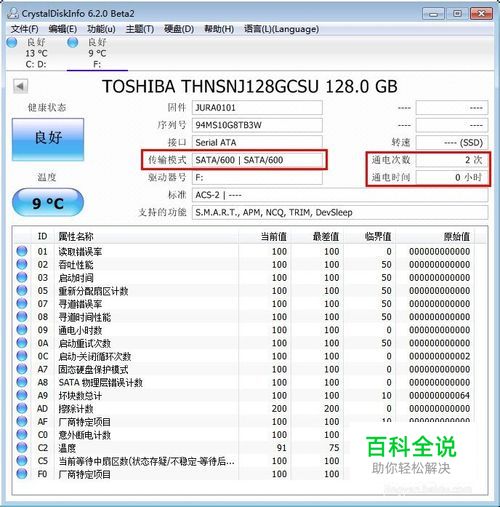Select raw value 000000000064 of 坏块数总计
Image resolution: width=500 pixels, height=507 pixels.
pyautogui.click(x=440, y=395)
